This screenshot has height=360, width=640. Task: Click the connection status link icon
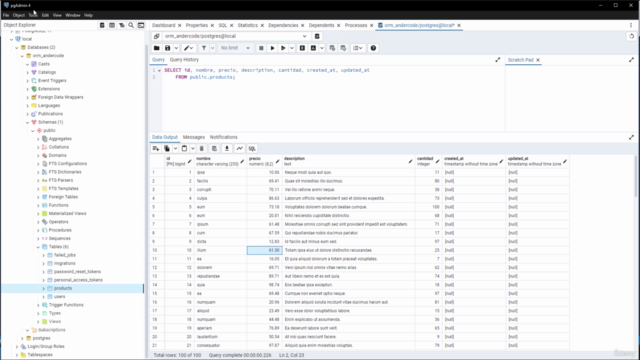point(156,36)
